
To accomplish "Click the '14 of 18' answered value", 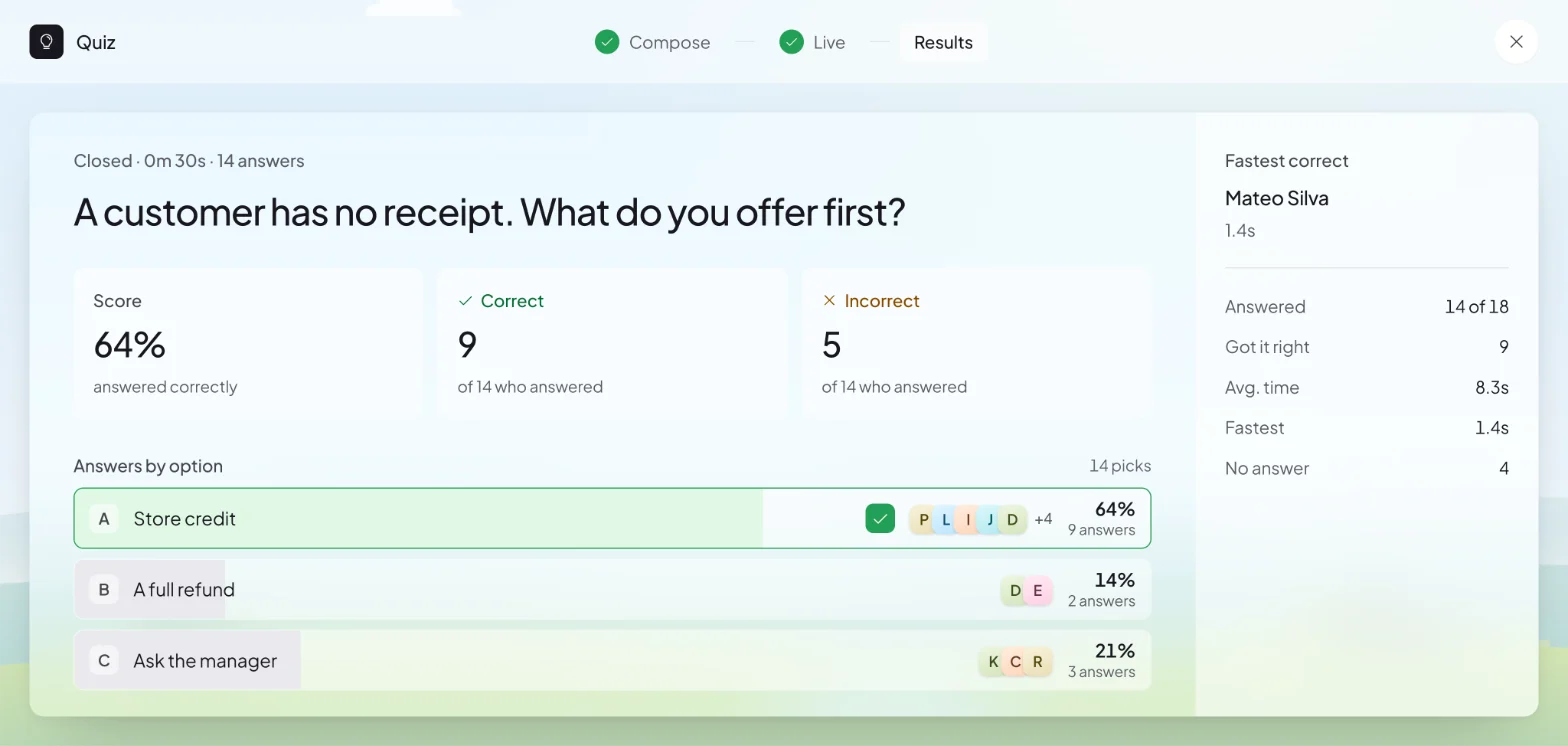I will [1476, 306].
